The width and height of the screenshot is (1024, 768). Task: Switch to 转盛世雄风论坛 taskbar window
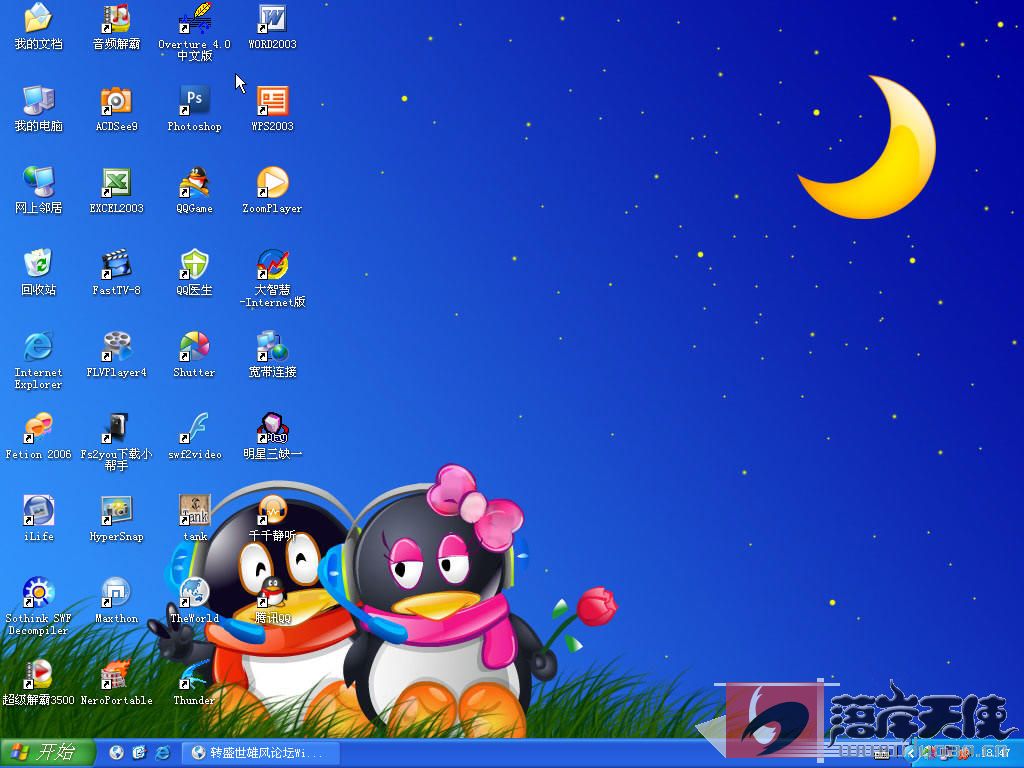coord(260,753)
